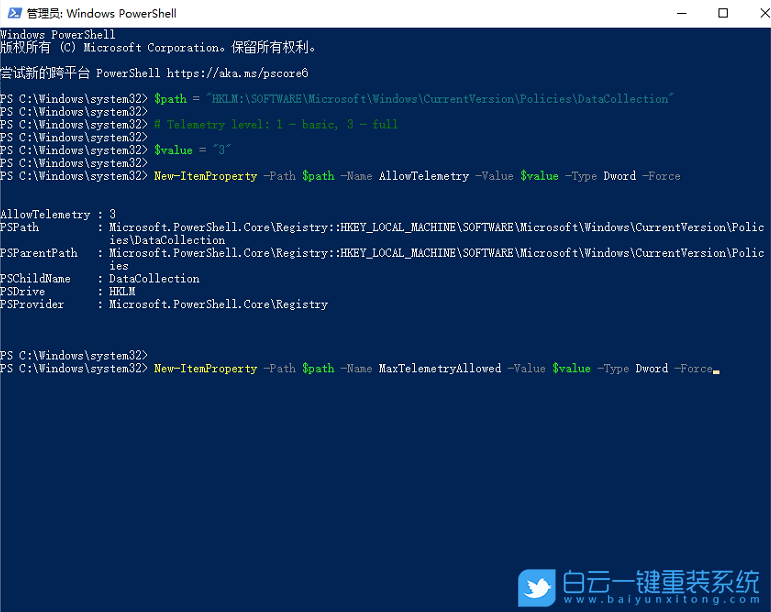Screen dimensions: 771x612
Task: Click the Microsoft Corporation copyright line
Action: [x=157, y=48]
